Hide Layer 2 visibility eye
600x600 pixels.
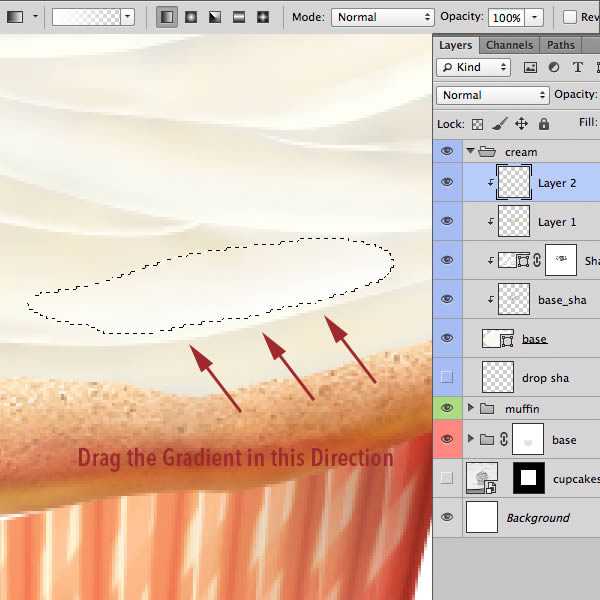coord(447,182)
